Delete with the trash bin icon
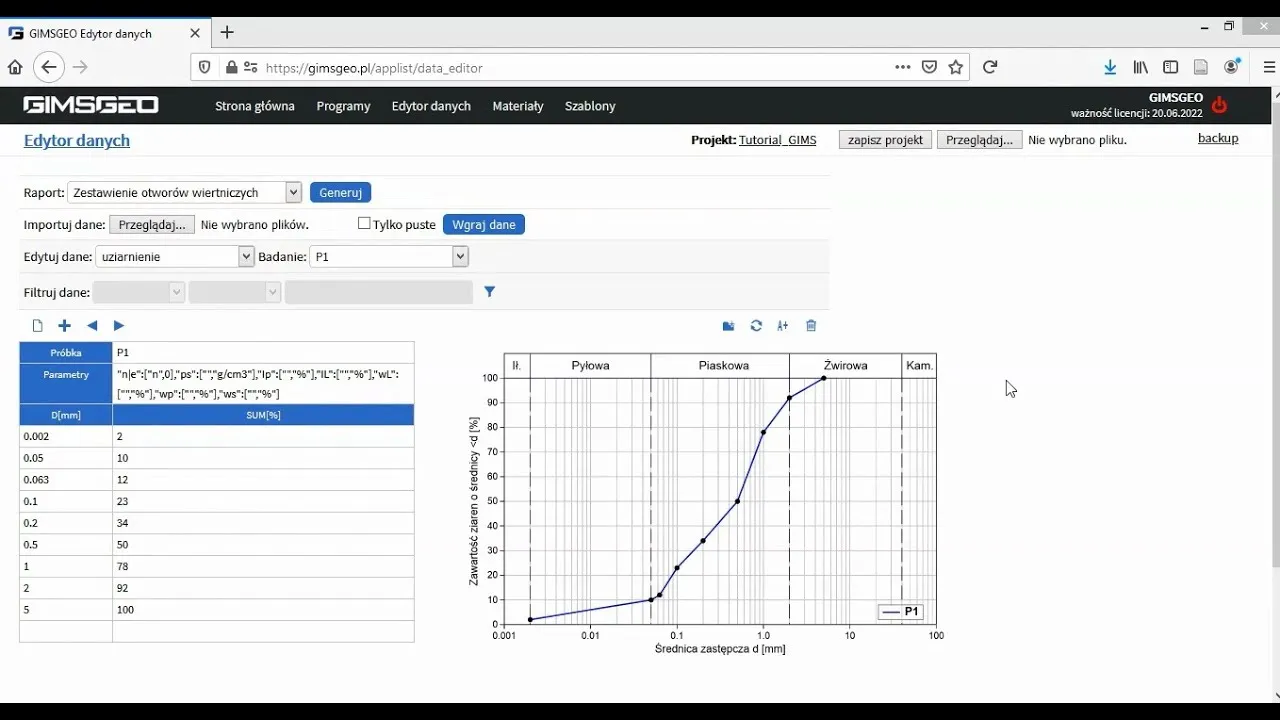 coord(811,326)
